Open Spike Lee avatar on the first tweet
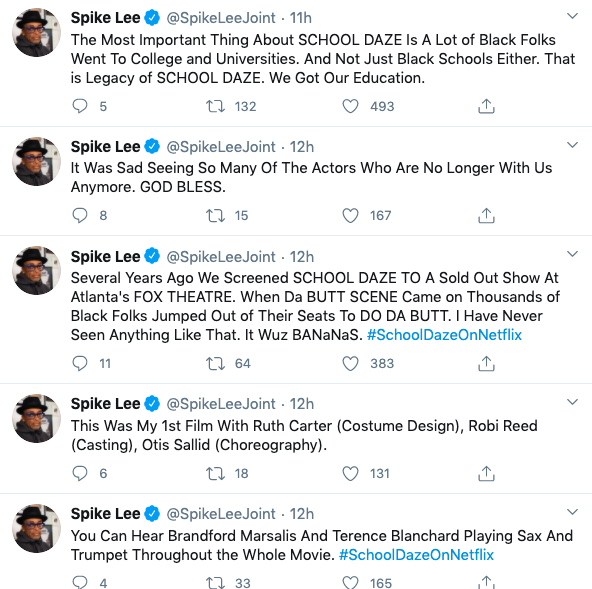Image resolution: width=592 pixels, height=589 pixels. coord(36,32)
